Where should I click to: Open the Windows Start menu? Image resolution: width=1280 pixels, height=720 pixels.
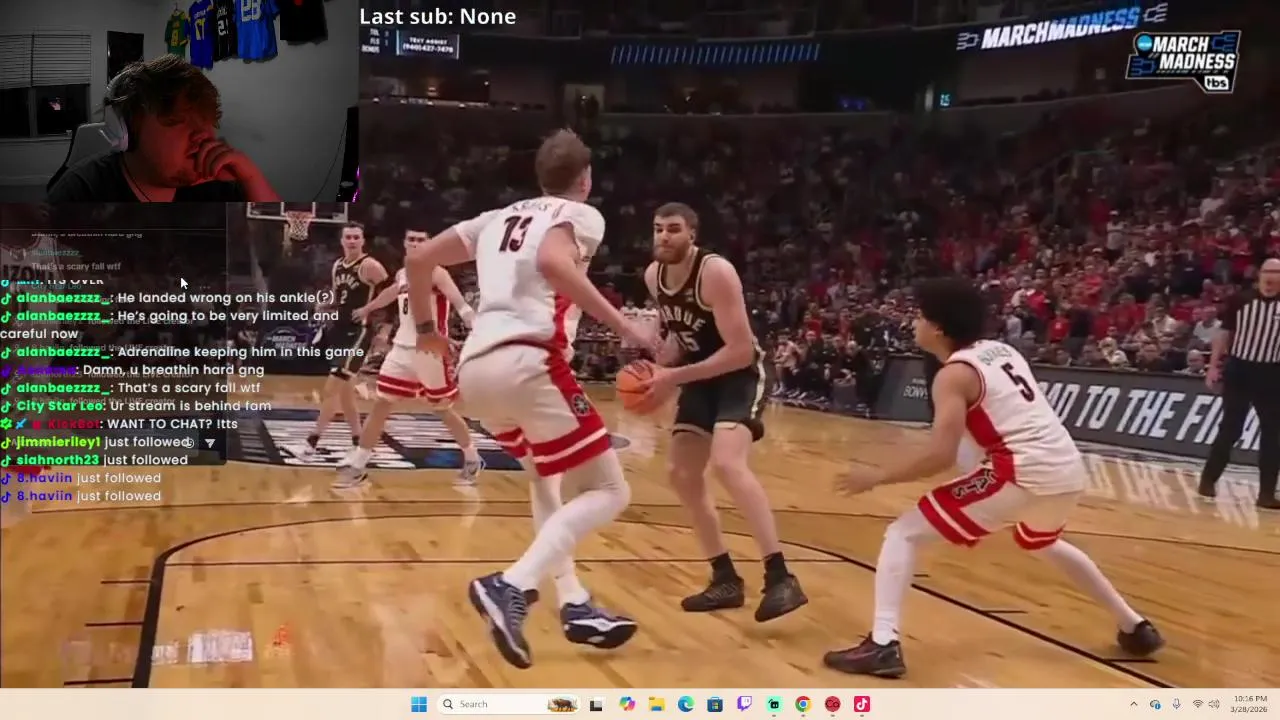coord(419,704)
